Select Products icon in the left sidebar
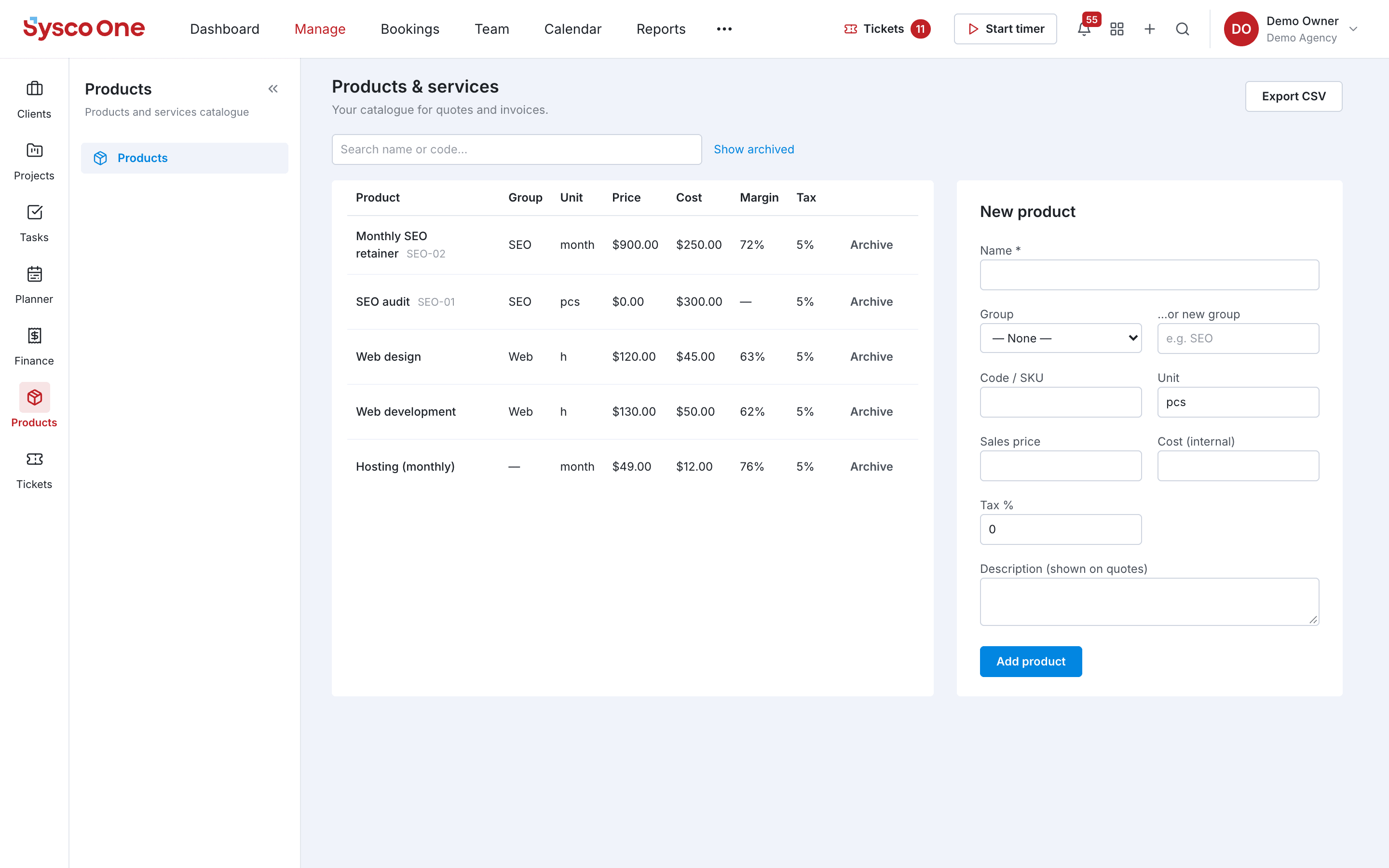The height and width of the screenshot is (868, 1389). 34,397
